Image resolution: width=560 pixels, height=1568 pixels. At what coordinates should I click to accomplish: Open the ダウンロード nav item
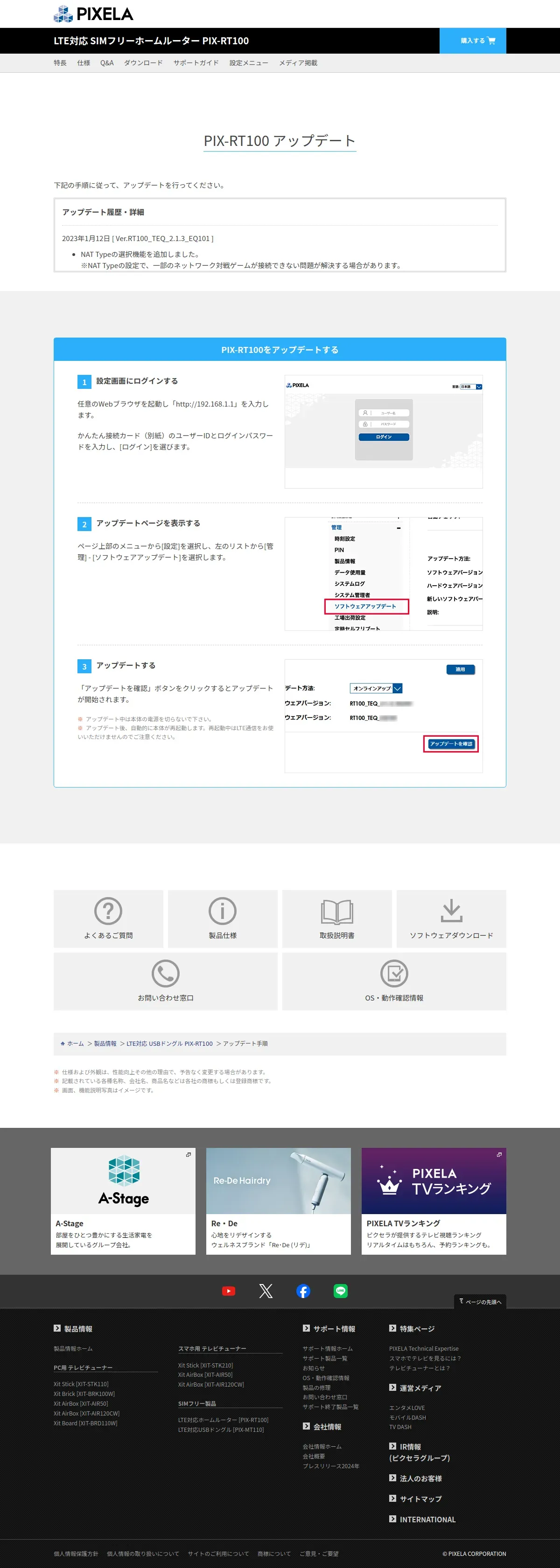[143, 62]
